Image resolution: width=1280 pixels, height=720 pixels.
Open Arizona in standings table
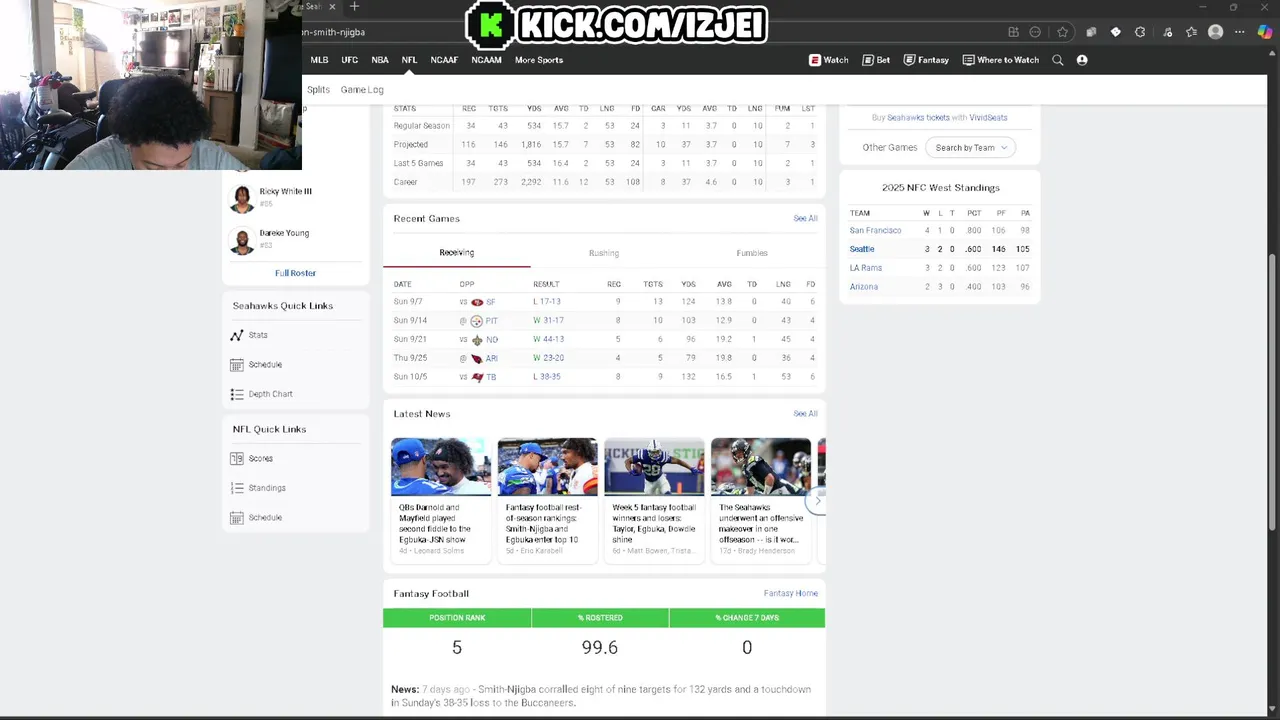click(864, 287)
